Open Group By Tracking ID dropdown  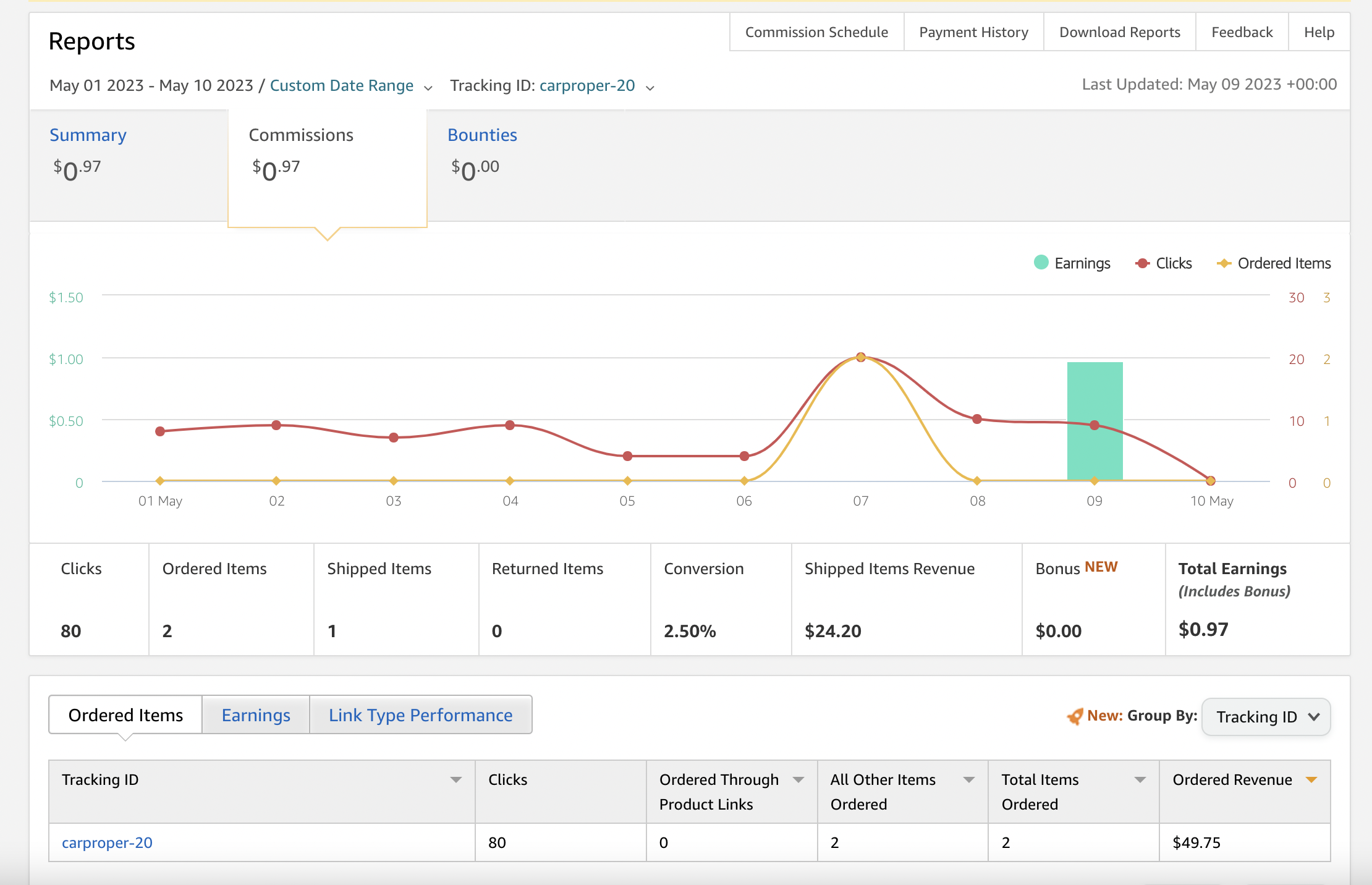1266,717
